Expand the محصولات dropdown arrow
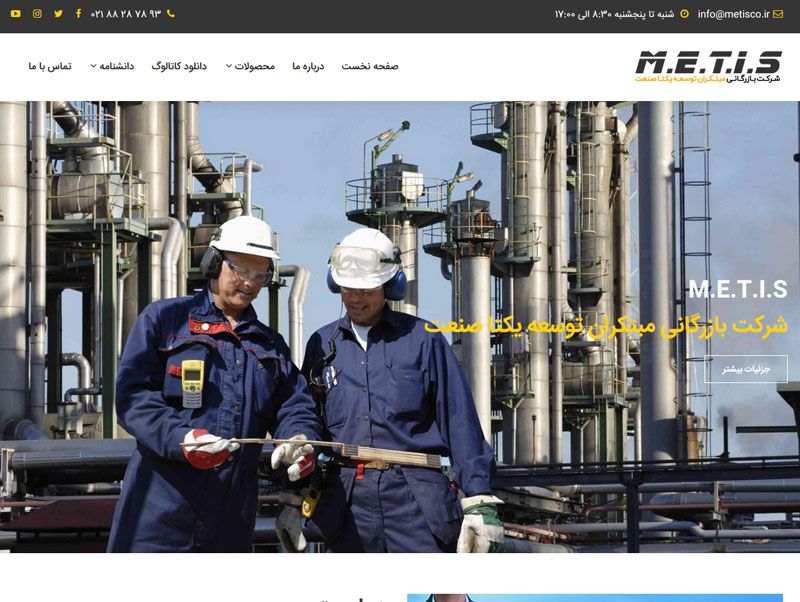 click(x=229, y=66)
